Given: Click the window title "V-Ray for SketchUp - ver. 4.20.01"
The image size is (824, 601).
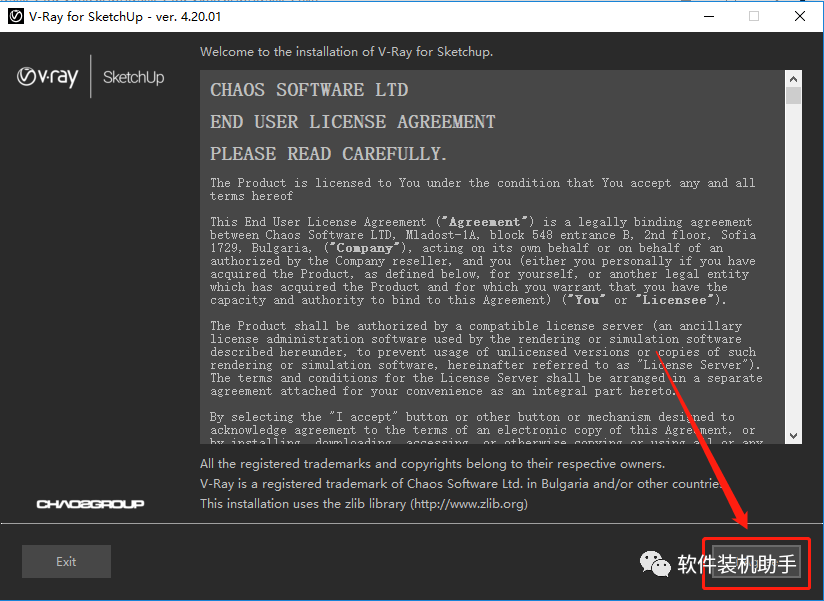Looking at the screenshot, I should pyautogui.click(x=125, y=16).
